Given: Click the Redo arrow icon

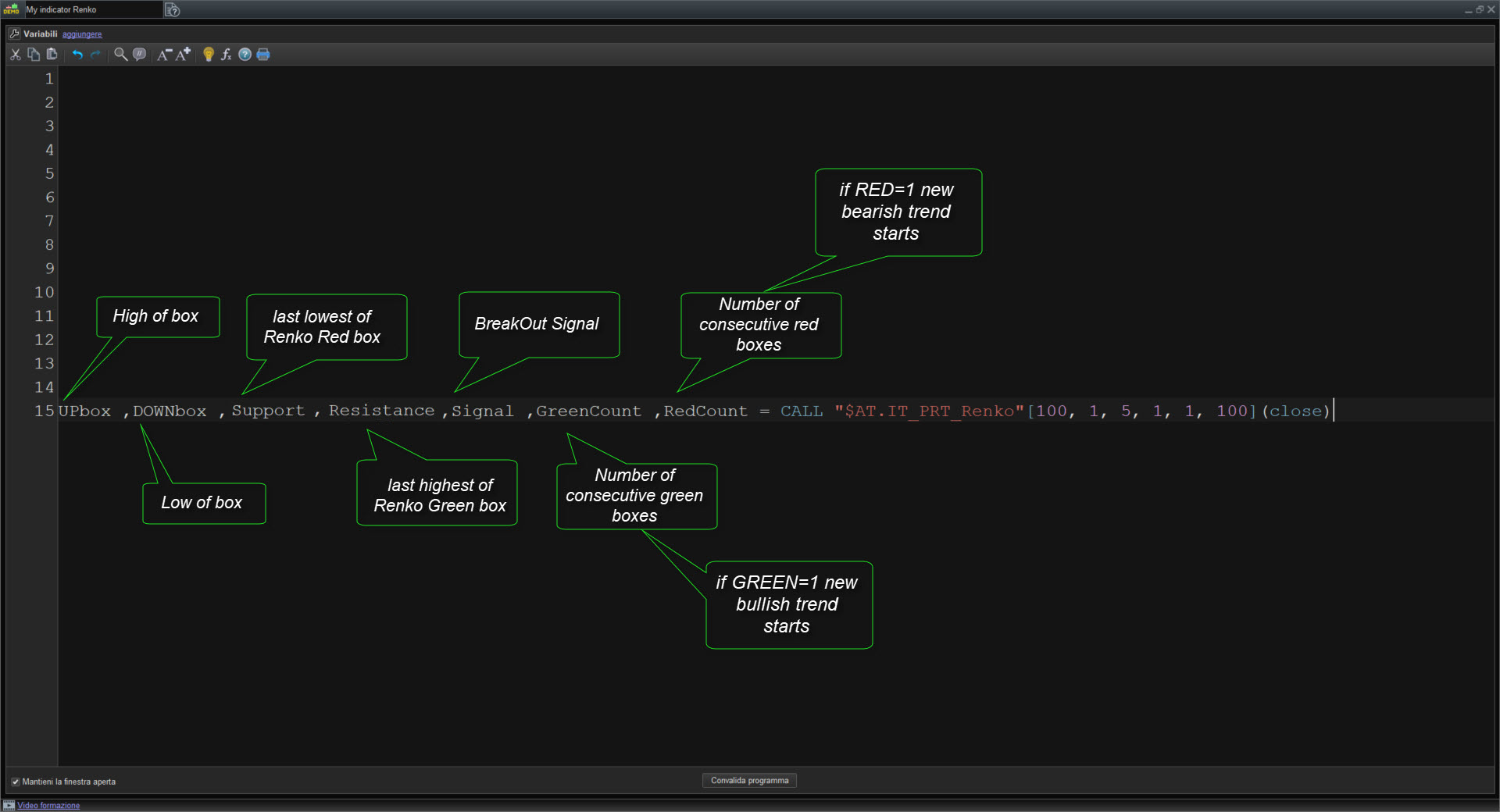Looking at the screenshot, I should pos(95,54).
